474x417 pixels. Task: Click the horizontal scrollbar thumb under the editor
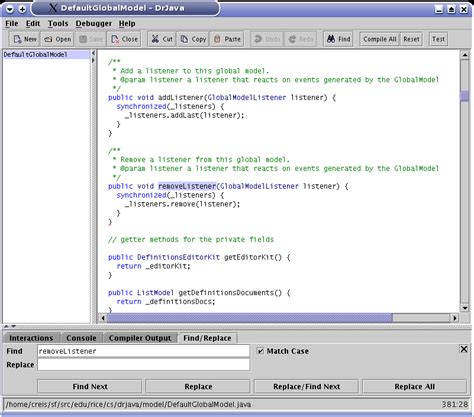click(249, 318)
